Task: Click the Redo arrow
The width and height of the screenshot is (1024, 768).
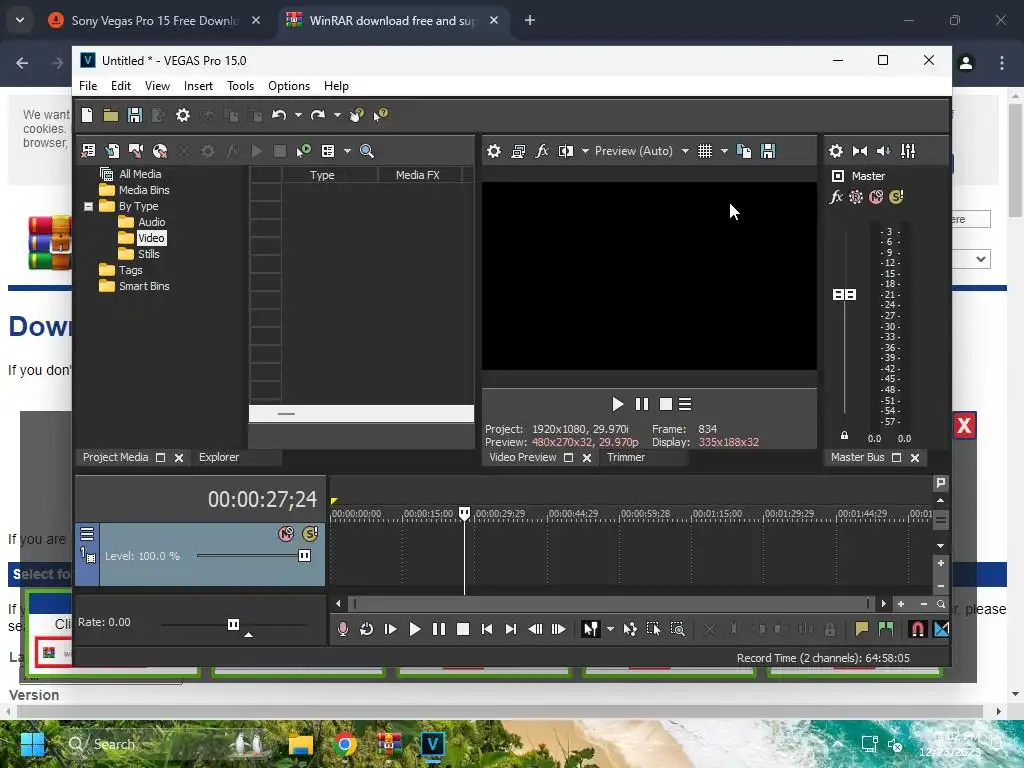Action: (318, 115)
